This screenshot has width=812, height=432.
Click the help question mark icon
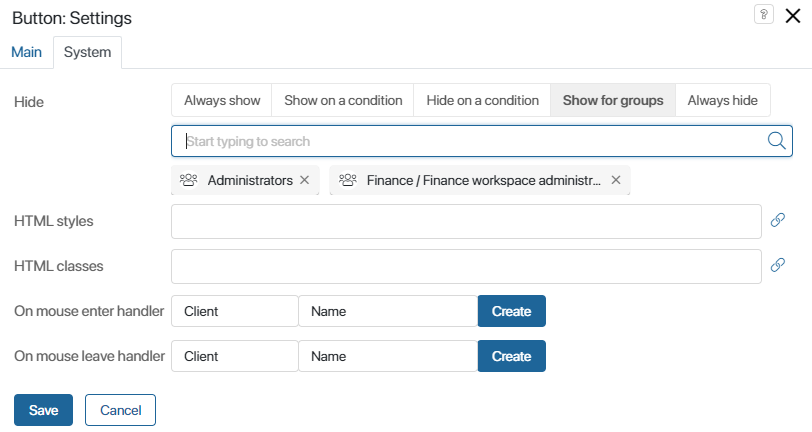coord(763,14)
